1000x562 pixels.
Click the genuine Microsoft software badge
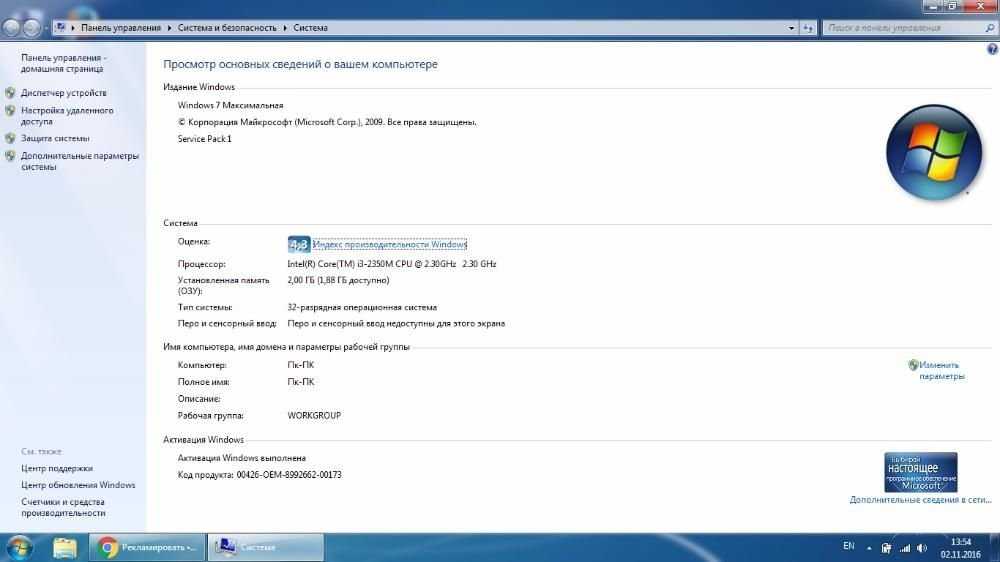[x=920, y=472]
